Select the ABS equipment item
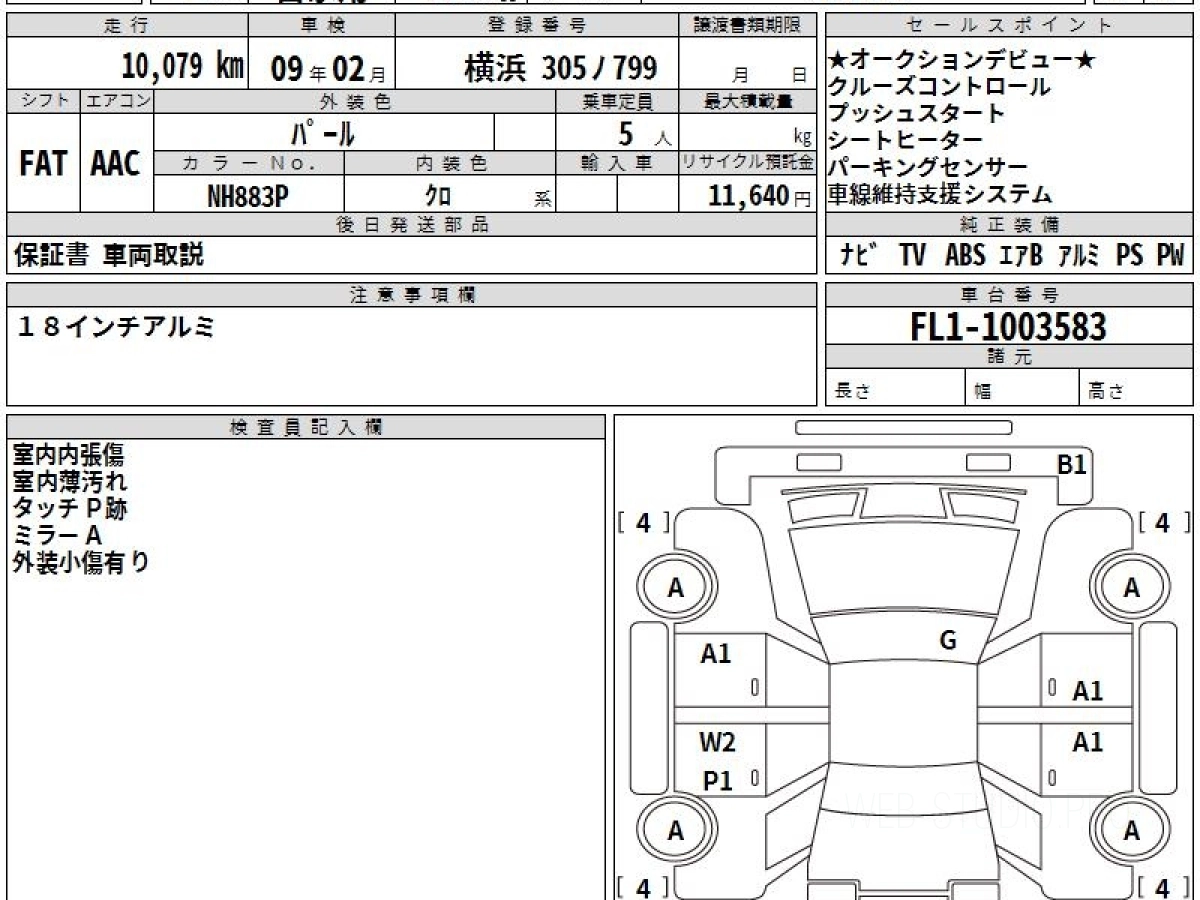The image size is (1200, 900). pyautogui.click(x=964, y=255)
